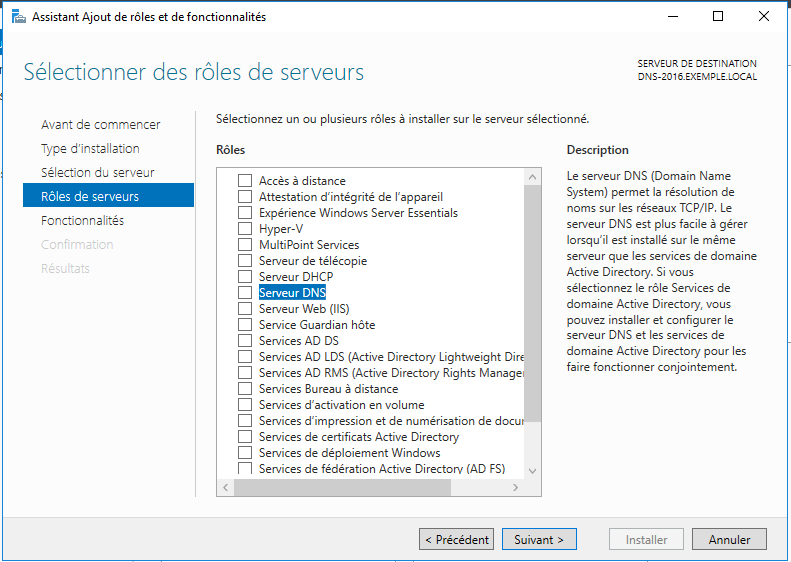Viewport: 791px width, 562px height.
Task: Open the Fonctionnalités step
Action: click(x=82, y=220)
